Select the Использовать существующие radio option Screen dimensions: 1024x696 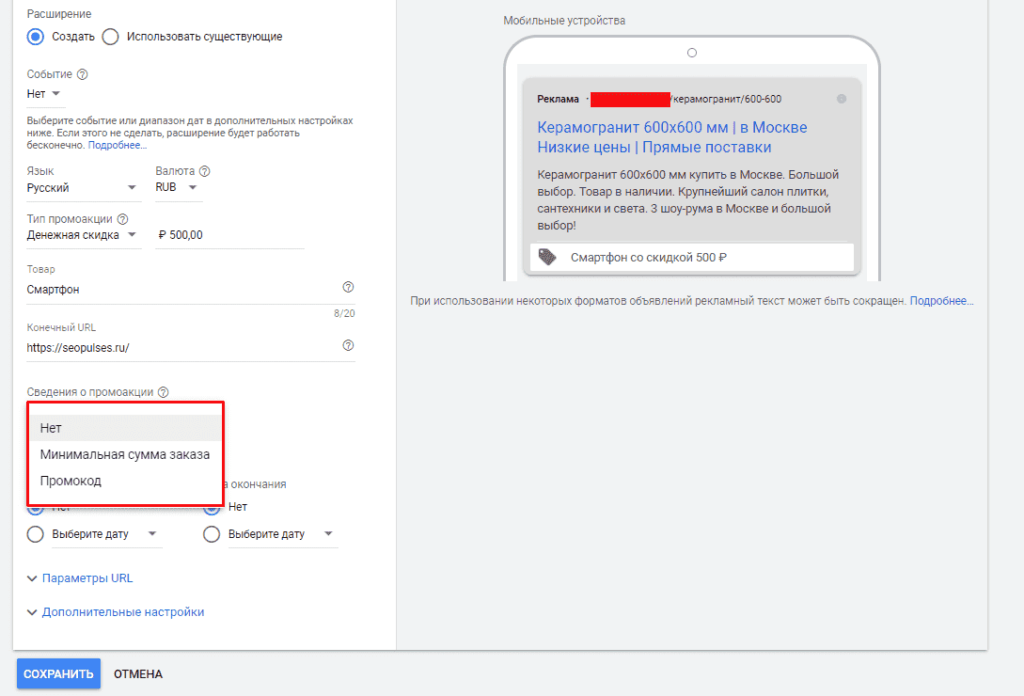110,37
